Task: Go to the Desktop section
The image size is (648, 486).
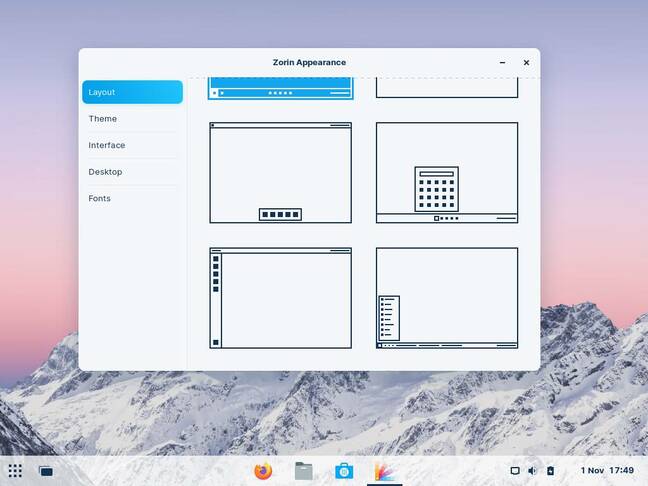Action: click(132, 172)
